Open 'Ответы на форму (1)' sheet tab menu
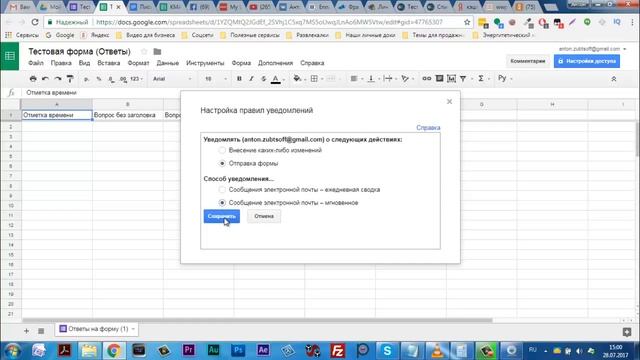 pyautogui.click(x=133, y=329)
